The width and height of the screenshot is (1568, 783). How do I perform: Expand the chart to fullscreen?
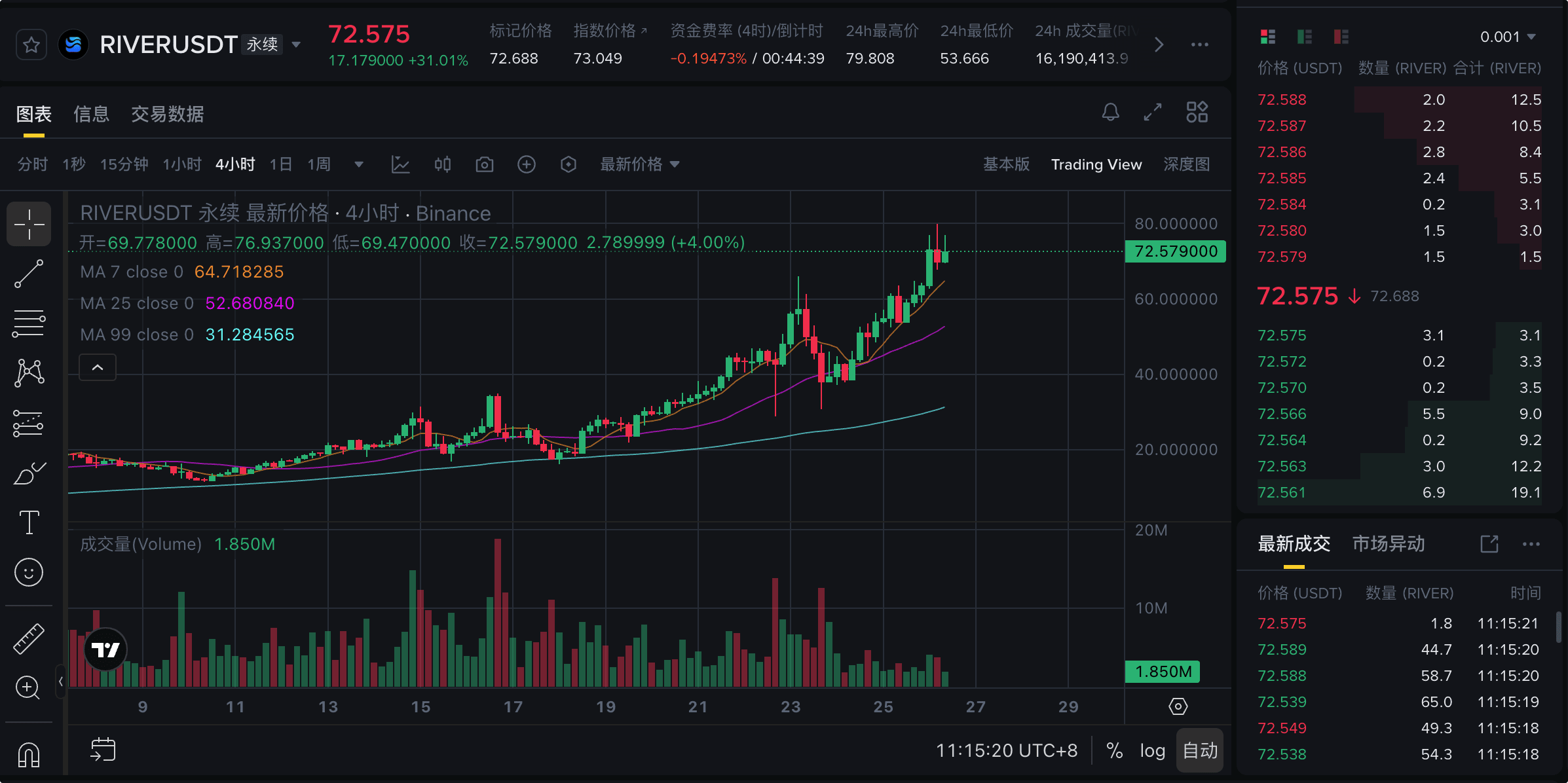1153,113
